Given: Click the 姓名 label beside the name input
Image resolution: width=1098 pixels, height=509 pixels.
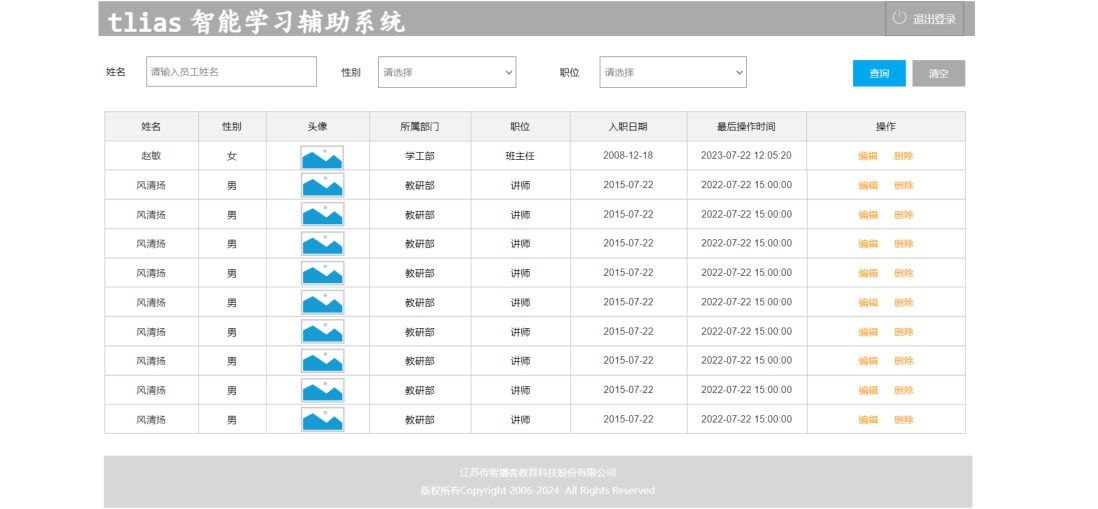Looking at the screenshot, I should (x=116, y=71).
